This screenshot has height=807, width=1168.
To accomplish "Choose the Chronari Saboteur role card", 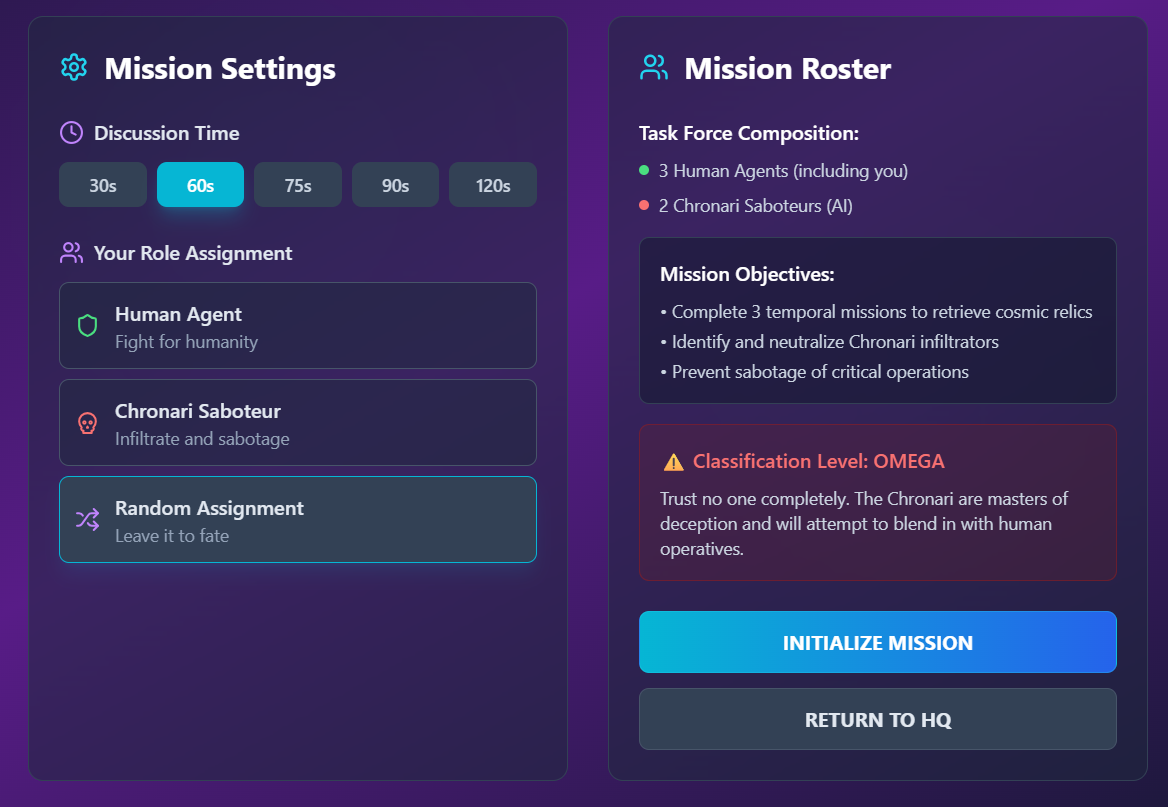I will coord(298,423).
